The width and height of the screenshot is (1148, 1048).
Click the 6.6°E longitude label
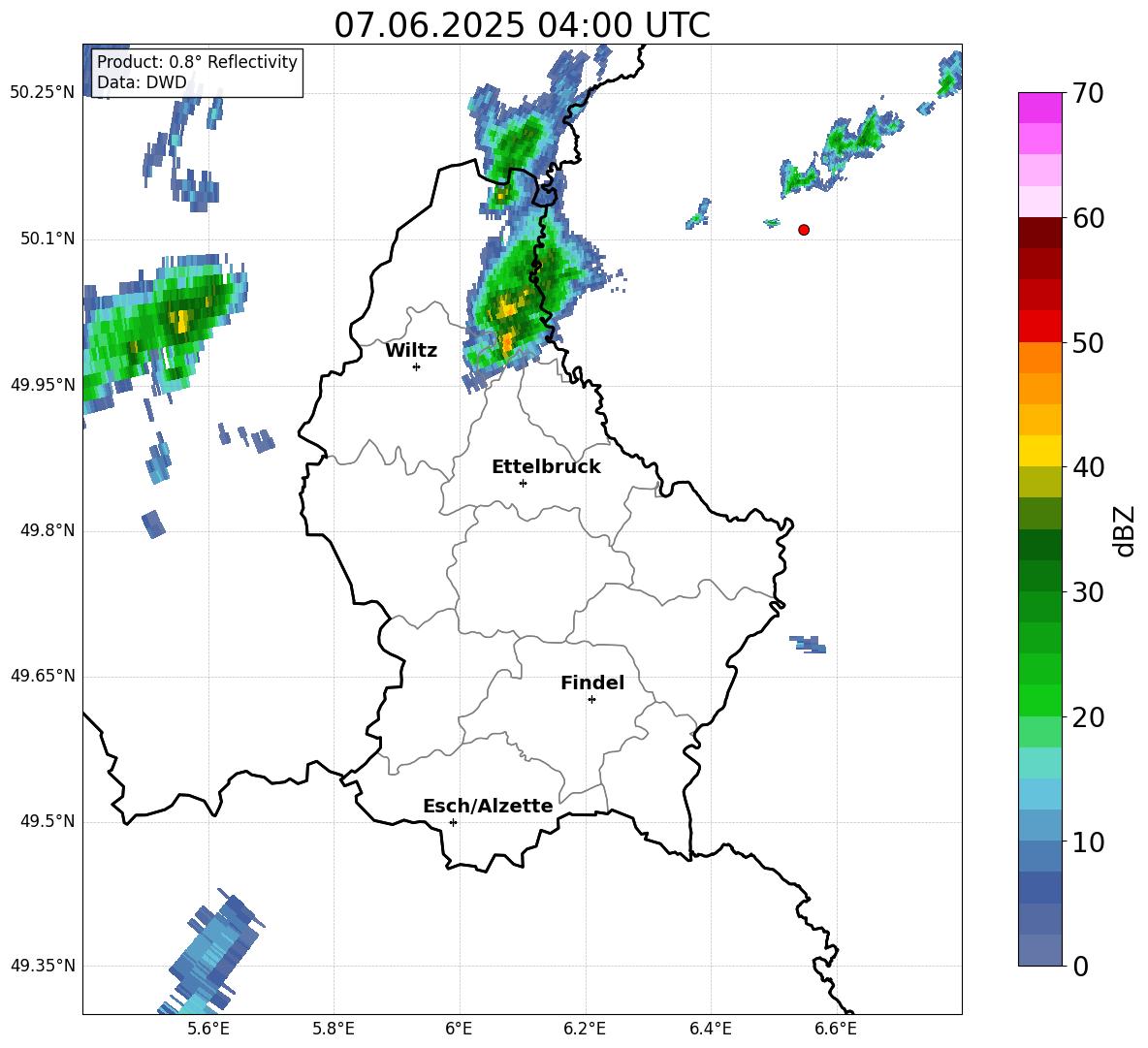pos(836,1029)
